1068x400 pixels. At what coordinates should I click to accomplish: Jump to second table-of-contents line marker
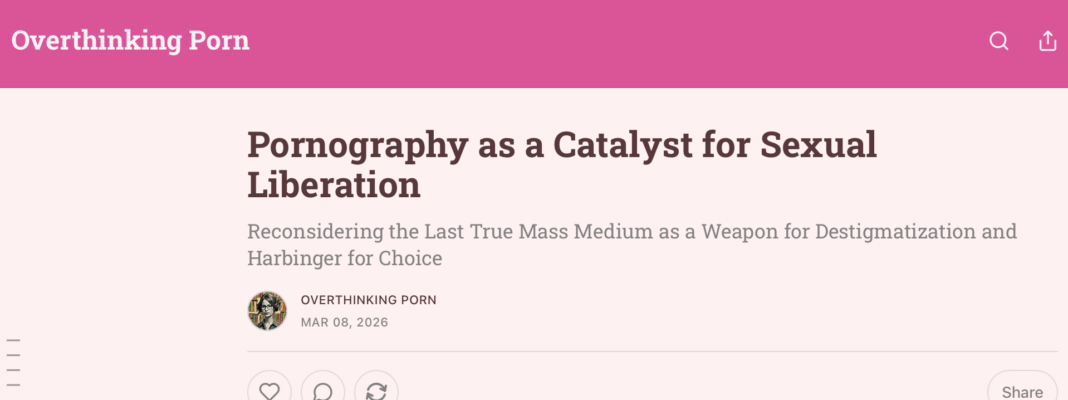coord(14,356)
